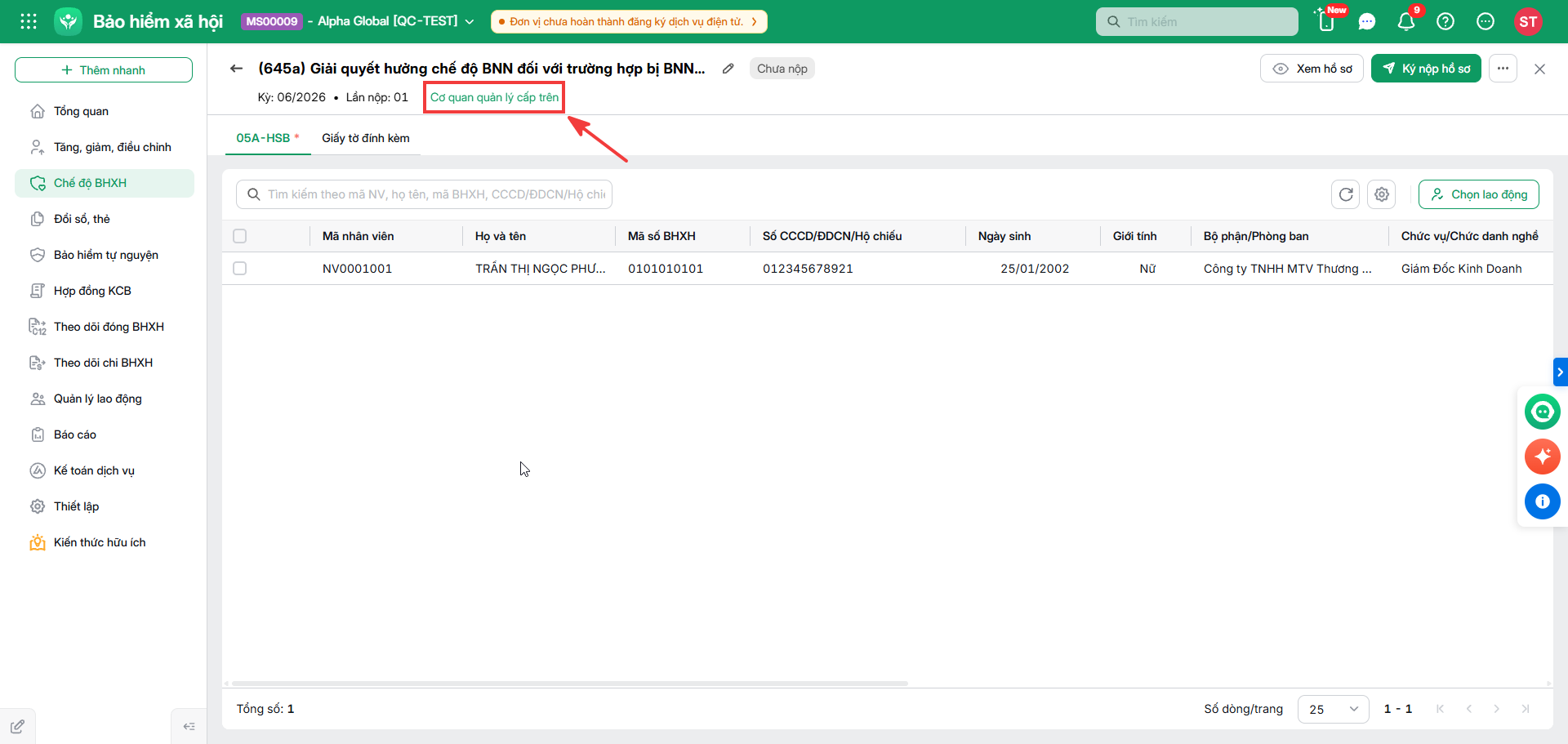Click the horizontal table scrollbar
Viewport: 1568px width, 744px height.
(x=570, y=683)
